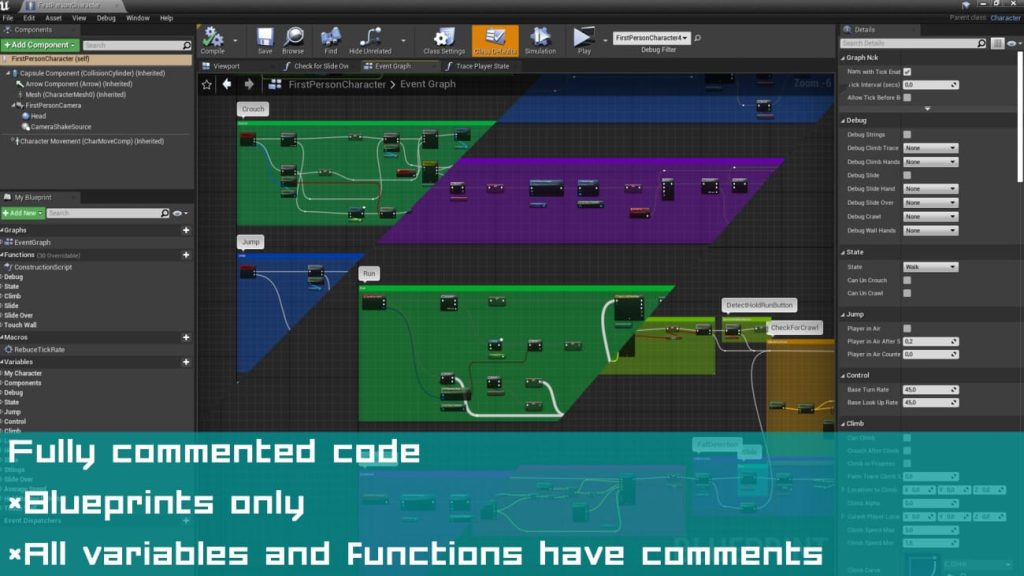1024x576 pixels.
Task: Click the Add New button in My Blueprint
Action: tap(23, 213)
